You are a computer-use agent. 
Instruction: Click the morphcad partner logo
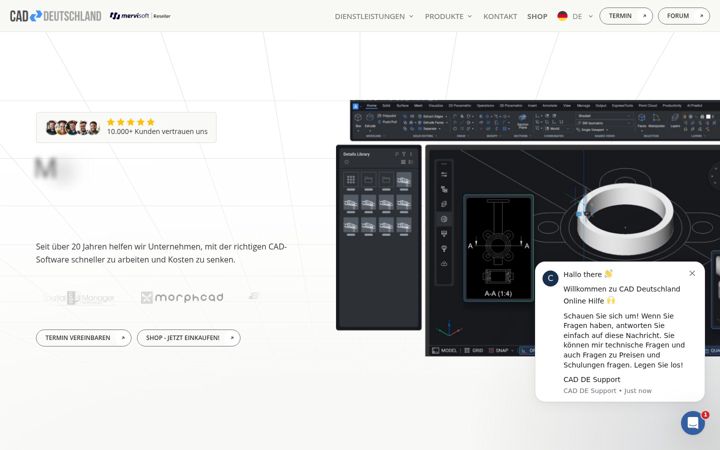pyautogui.click(x=182, y=298)
